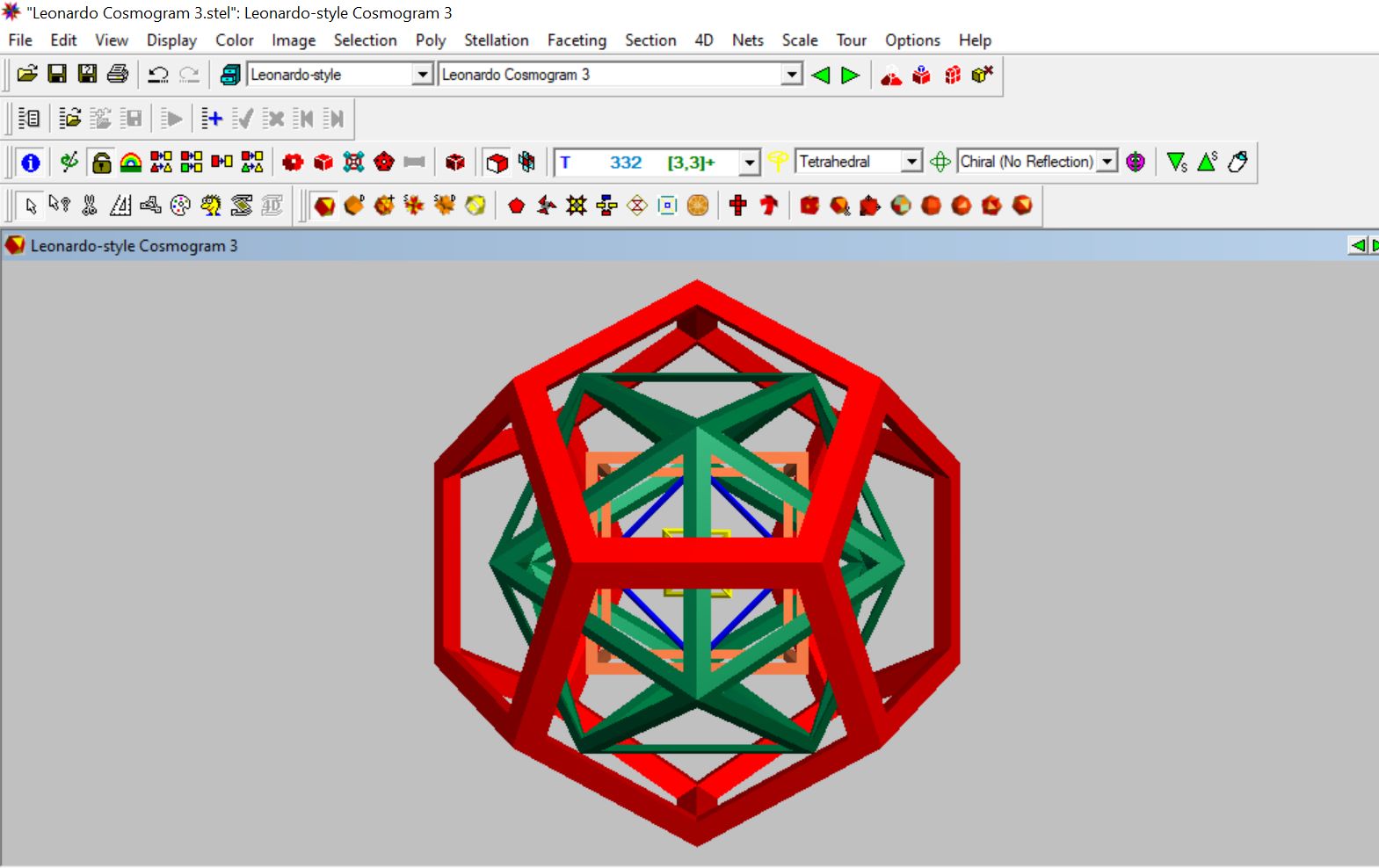Click the crossed-nodes vertex figure icon
The image size is (1379, 868).
click(x=353, y=163)
